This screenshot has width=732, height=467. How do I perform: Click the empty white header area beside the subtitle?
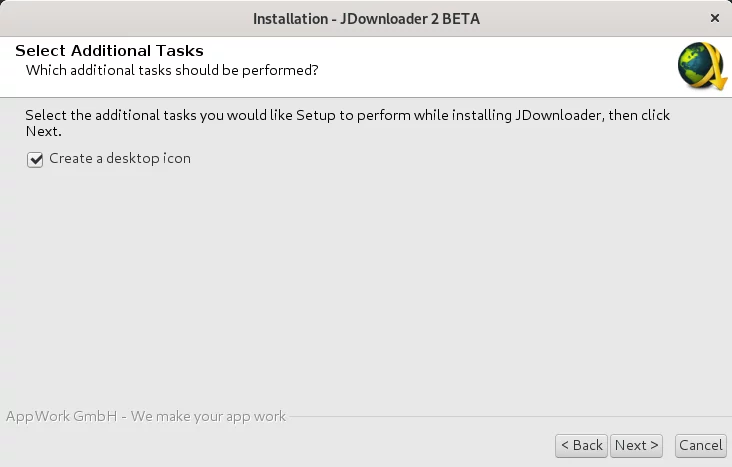point(490,68)
